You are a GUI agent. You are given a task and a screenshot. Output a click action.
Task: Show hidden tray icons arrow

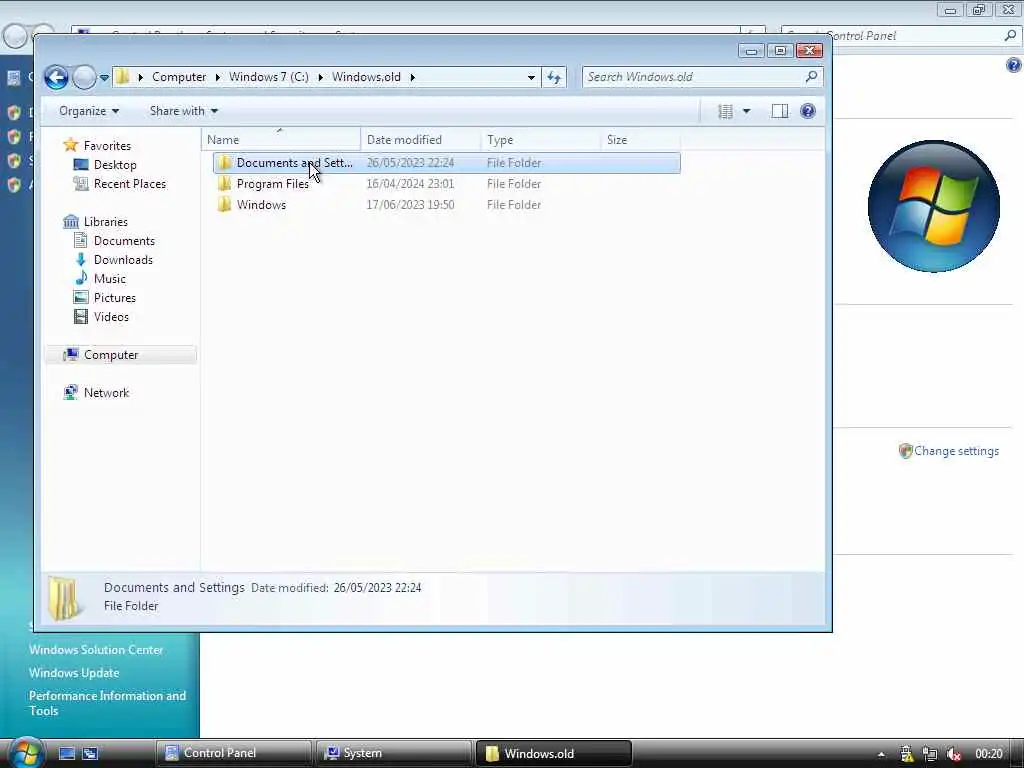(x=881, y=754)
